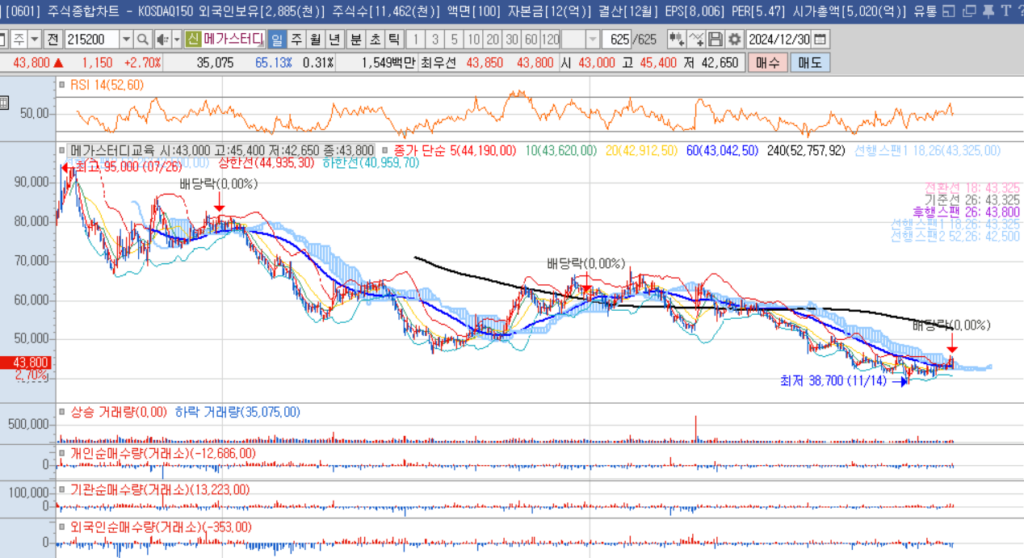1024x558 pixels.
Task: Toggle the 상승 거래량 volume indicator marker
Action: [x=62, y=411]
